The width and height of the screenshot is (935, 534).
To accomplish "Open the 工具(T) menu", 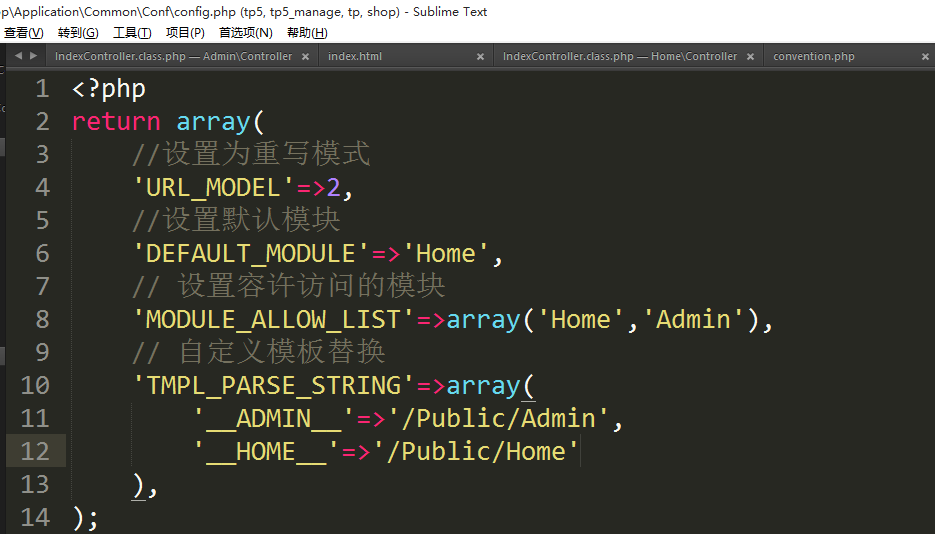I will (x=132, y=32).
